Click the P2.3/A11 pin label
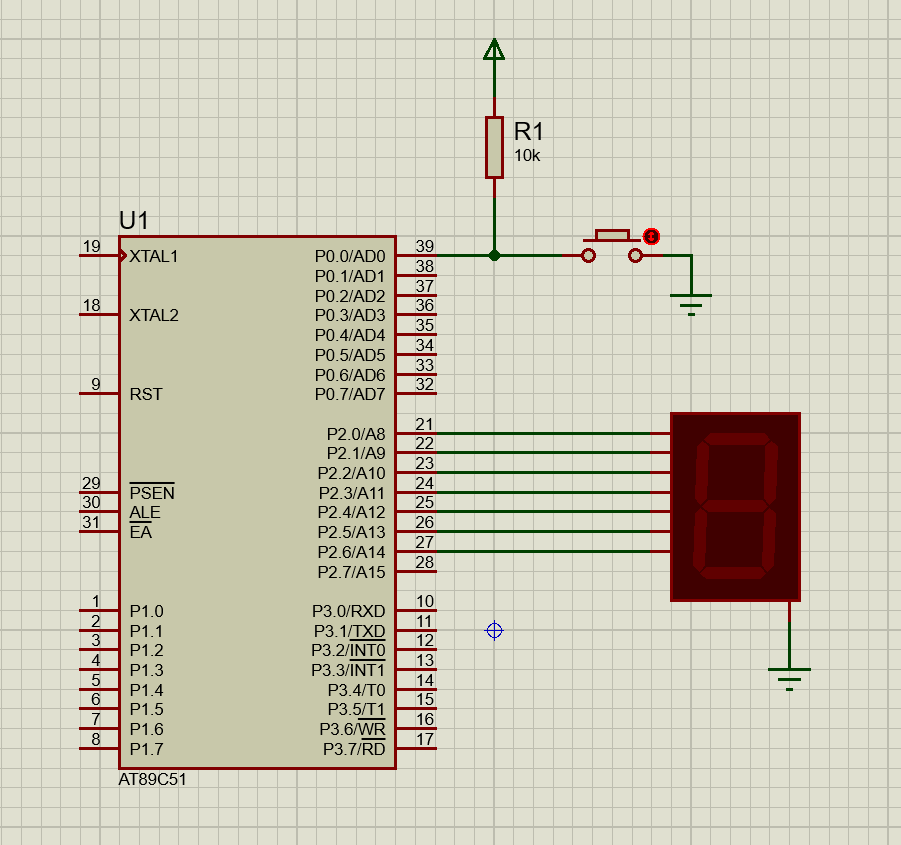 [x=352, y=493]
